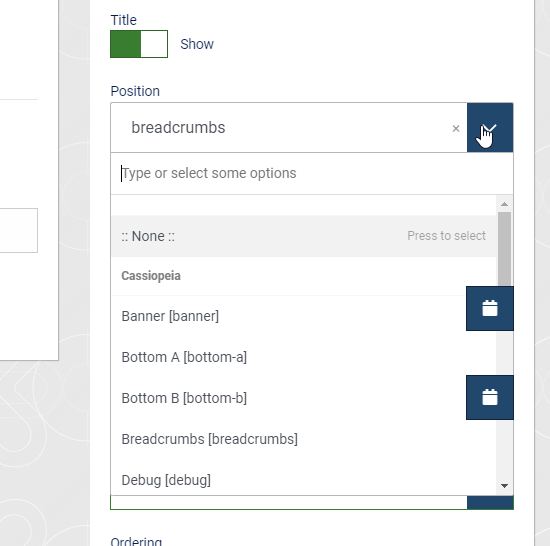The width and height of the screenshot is (550, 546).
Task: Click the dropdown list scroll down arrow
Action: (x=504, y=486)
